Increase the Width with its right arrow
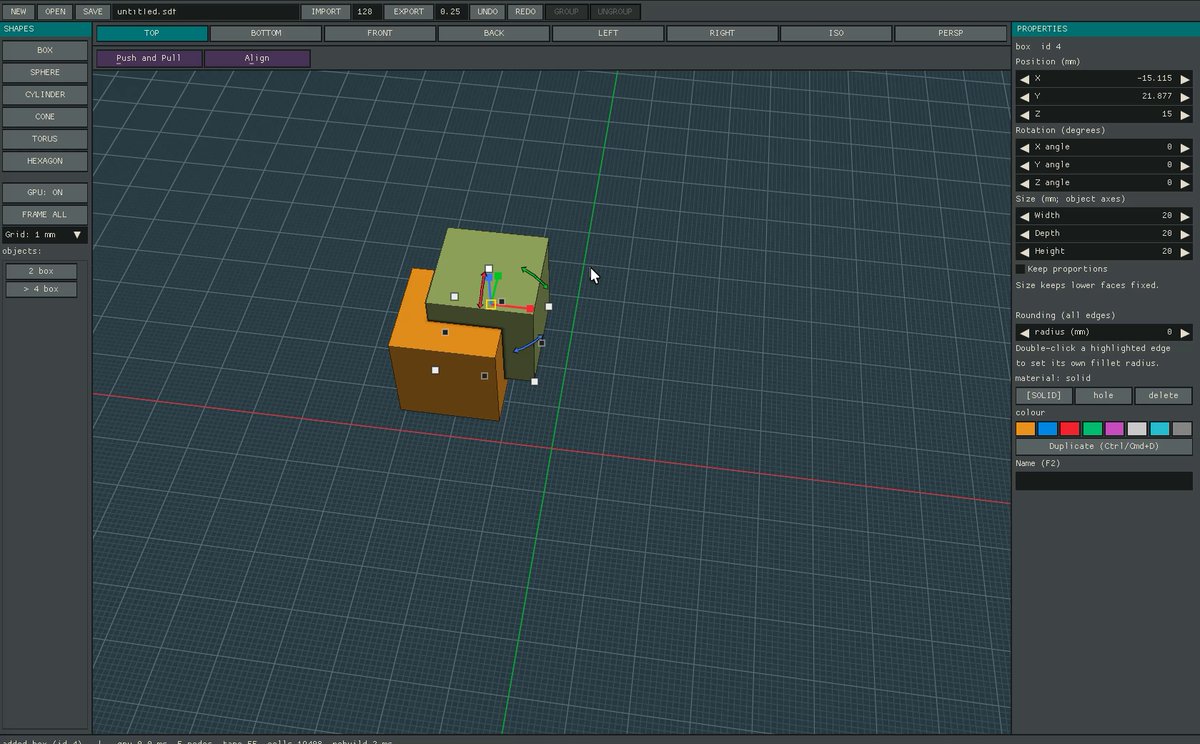1200x744 pixels. point(1186,215)
